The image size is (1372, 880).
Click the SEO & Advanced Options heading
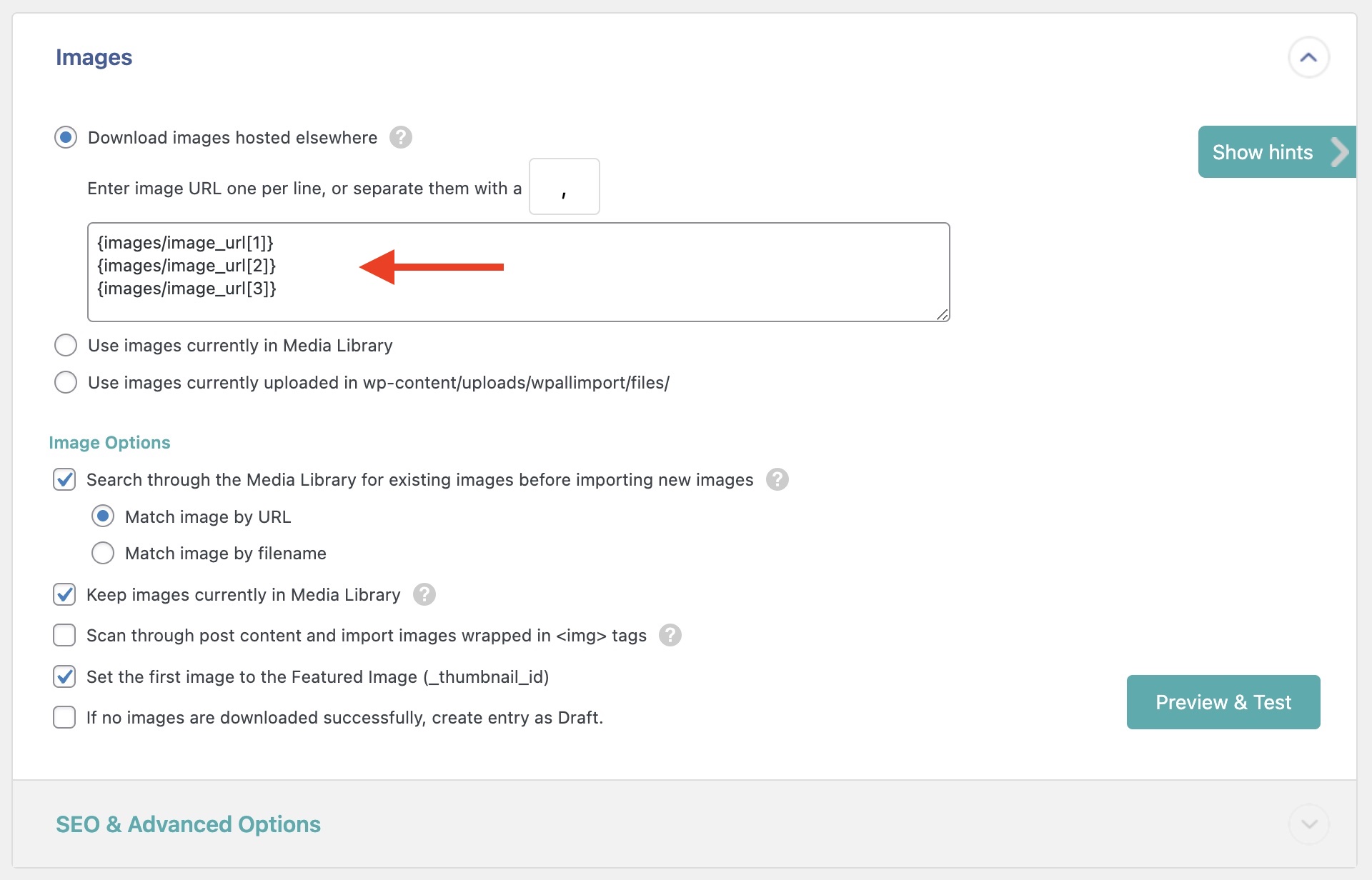tap(188, 824)
